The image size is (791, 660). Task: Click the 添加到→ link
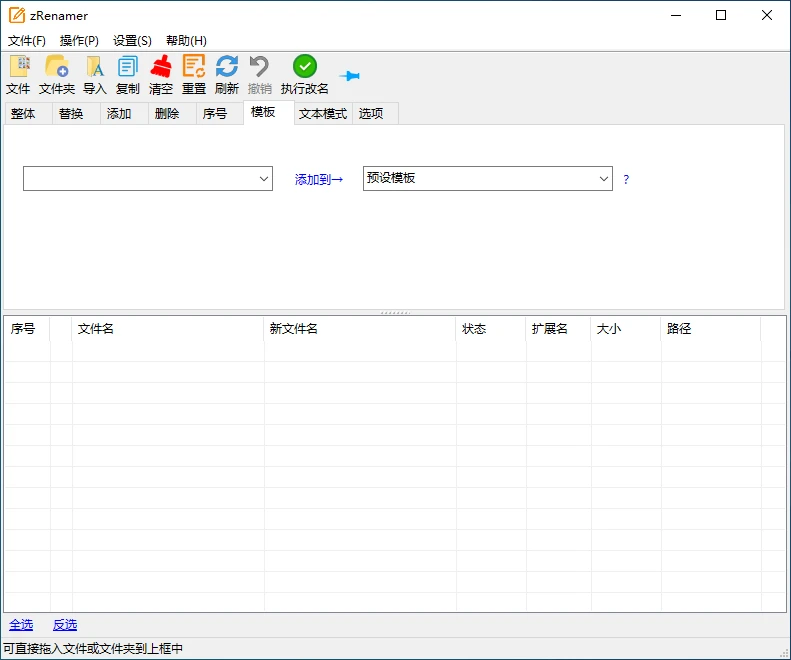(x=319, y=180)
